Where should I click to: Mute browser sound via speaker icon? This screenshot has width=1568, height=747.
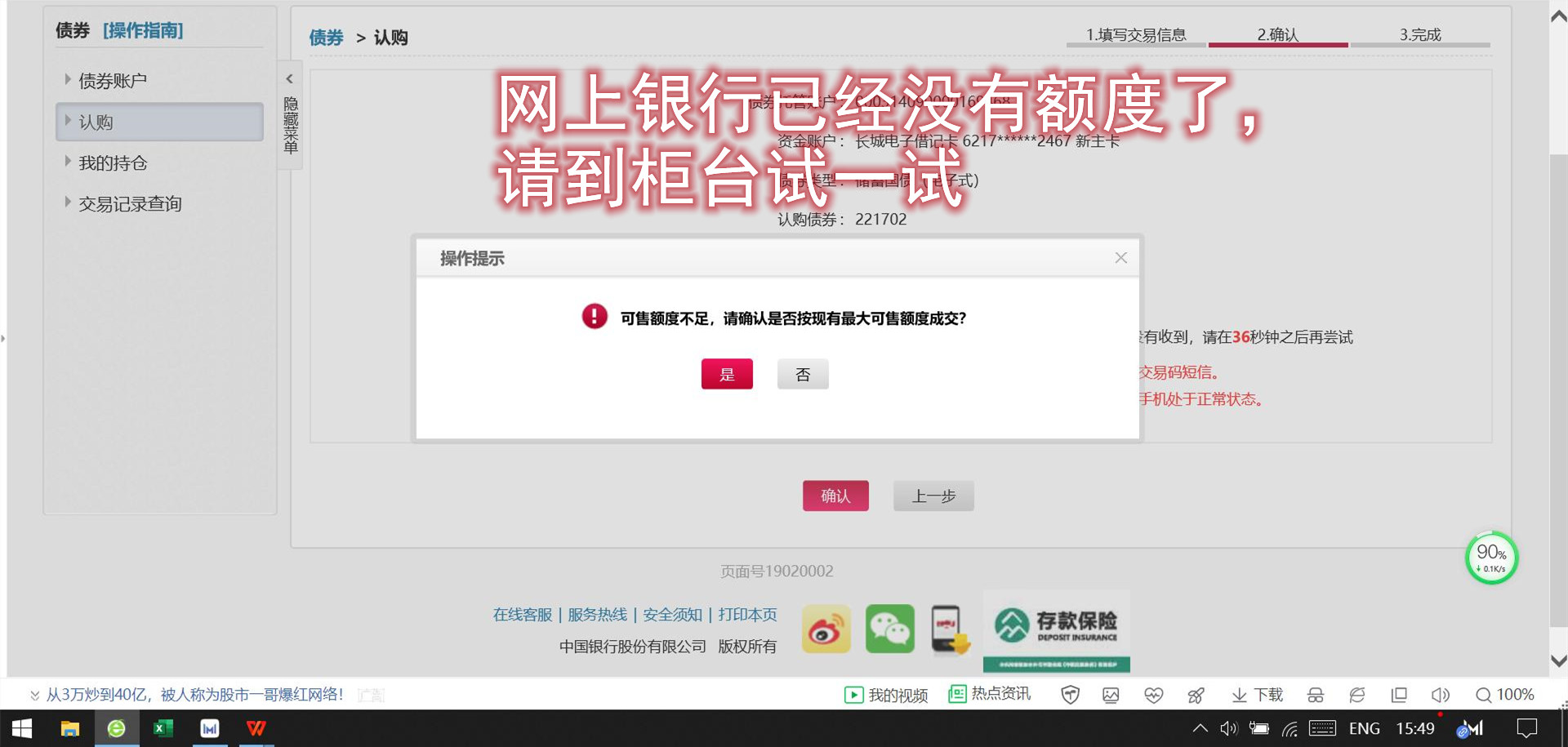(x=1441, y=695)
